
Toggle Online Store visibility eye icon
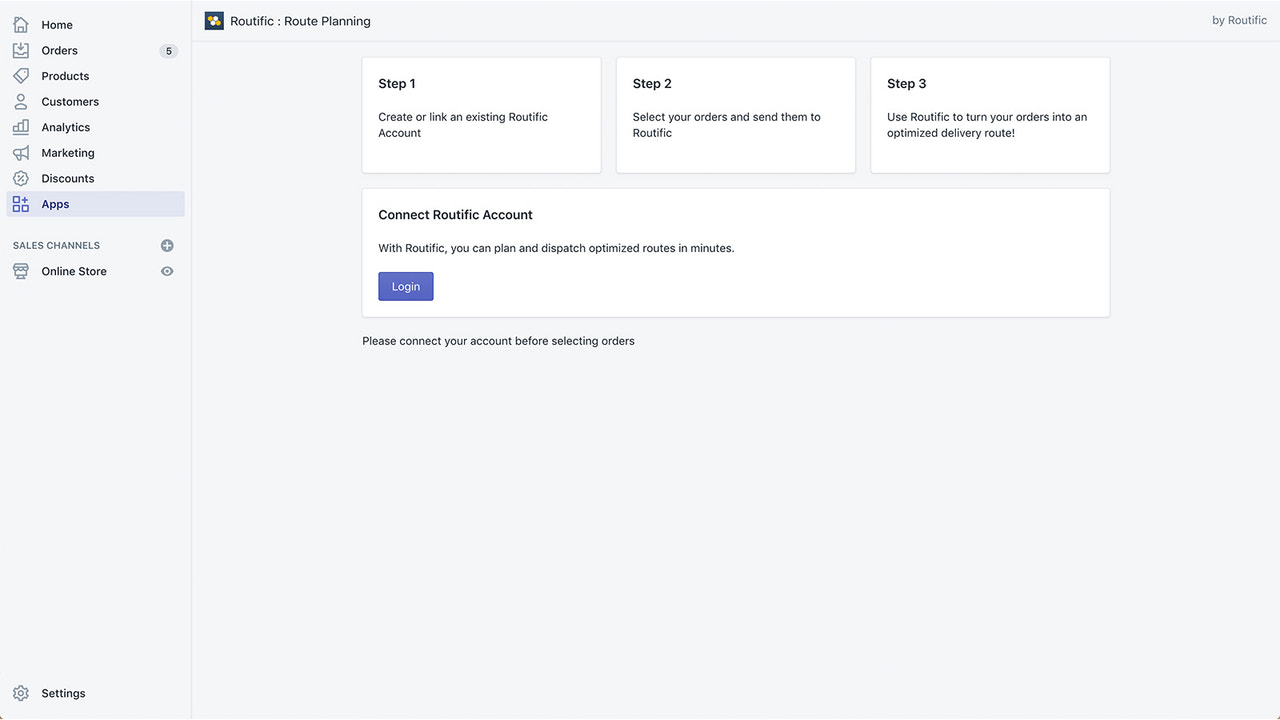[x=167, y=271]
